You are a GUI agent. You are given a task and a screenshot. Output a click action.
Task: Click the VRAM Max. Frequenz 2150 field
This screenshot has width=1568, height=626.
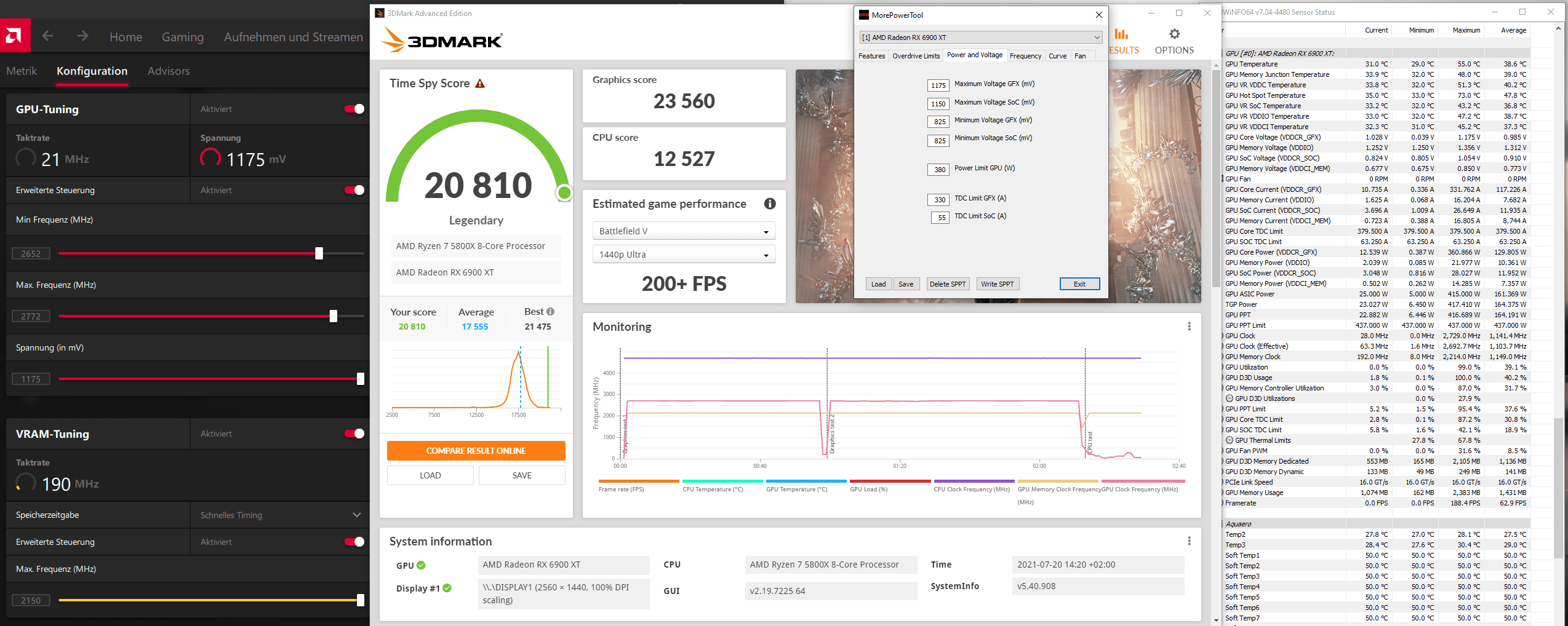point(31,600)
